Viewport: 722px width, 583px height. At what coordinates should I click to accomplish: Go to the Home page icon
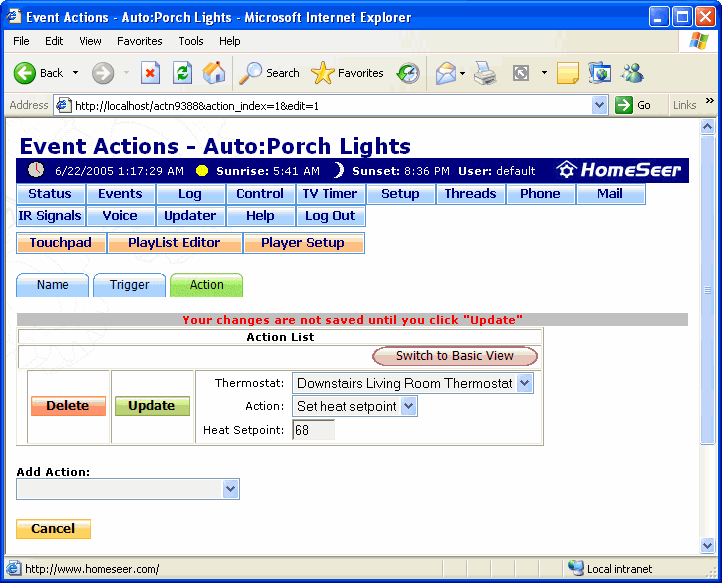(214, 73)
